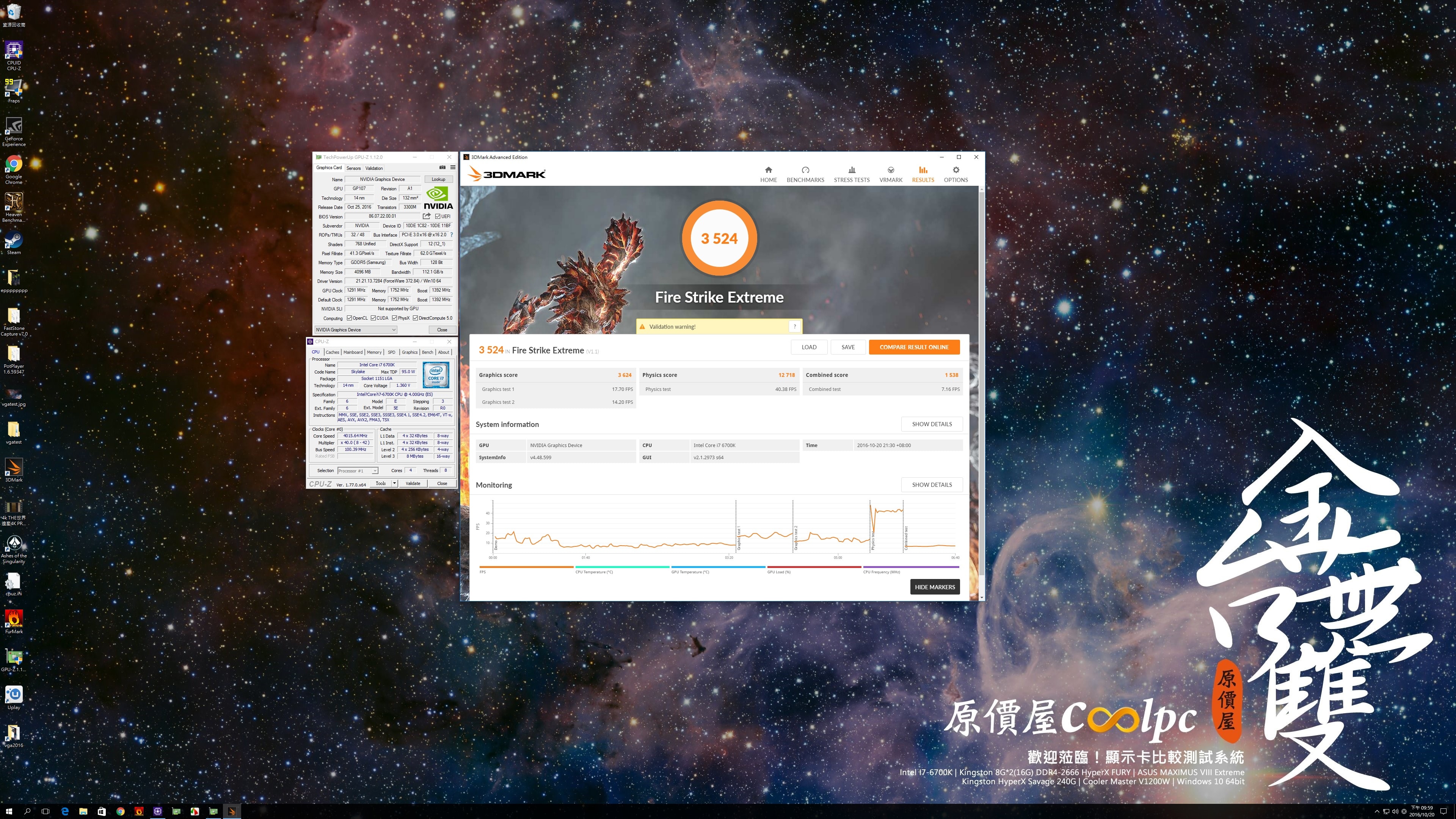Open CPU-Z Caches tab
This screenshot has height=819, width=1456.
click(333, 351)
